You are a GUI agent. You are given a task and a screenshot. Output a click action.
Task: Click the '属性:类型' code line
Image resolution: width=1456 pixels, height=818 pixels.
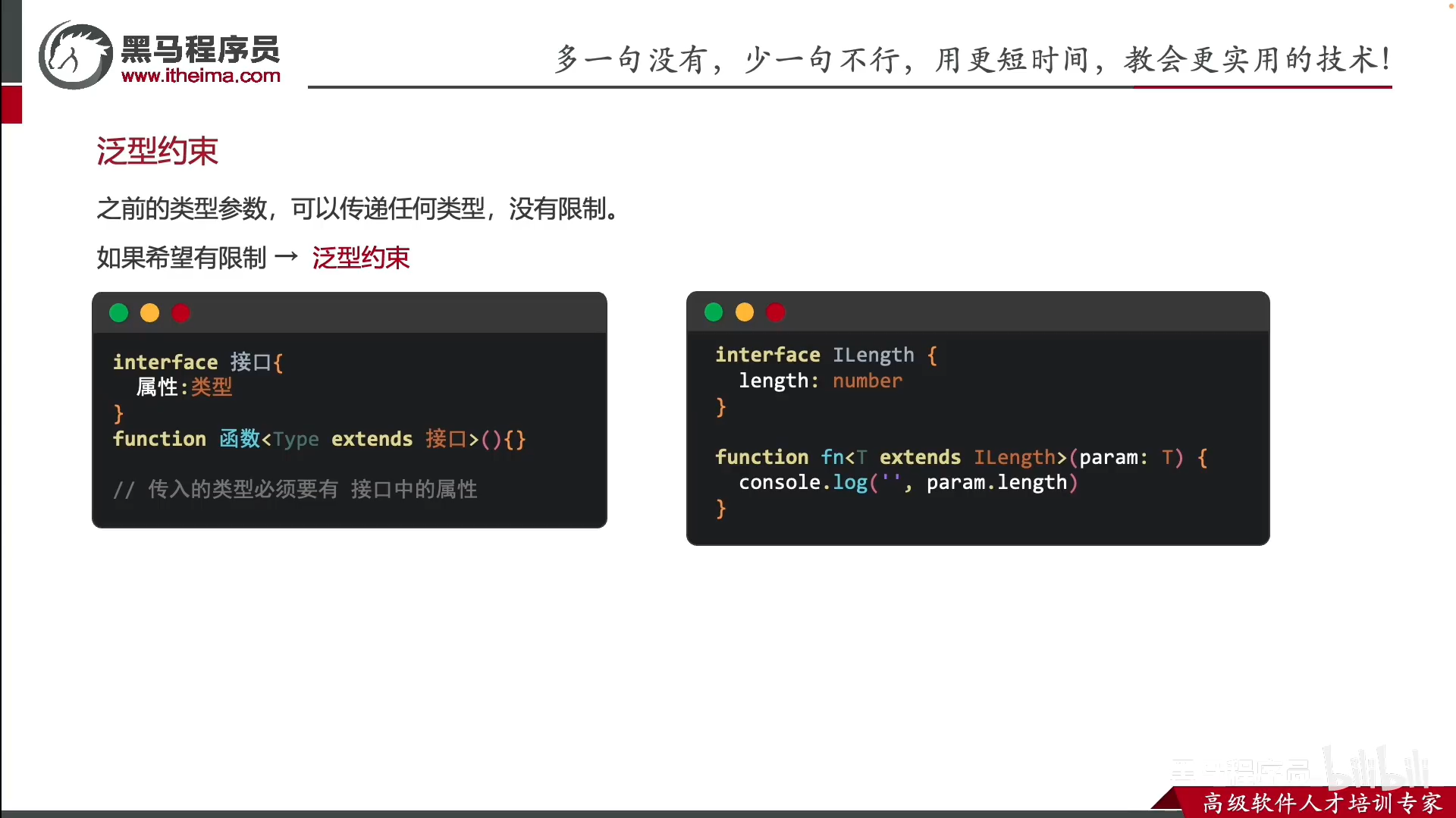pos(184,387)
